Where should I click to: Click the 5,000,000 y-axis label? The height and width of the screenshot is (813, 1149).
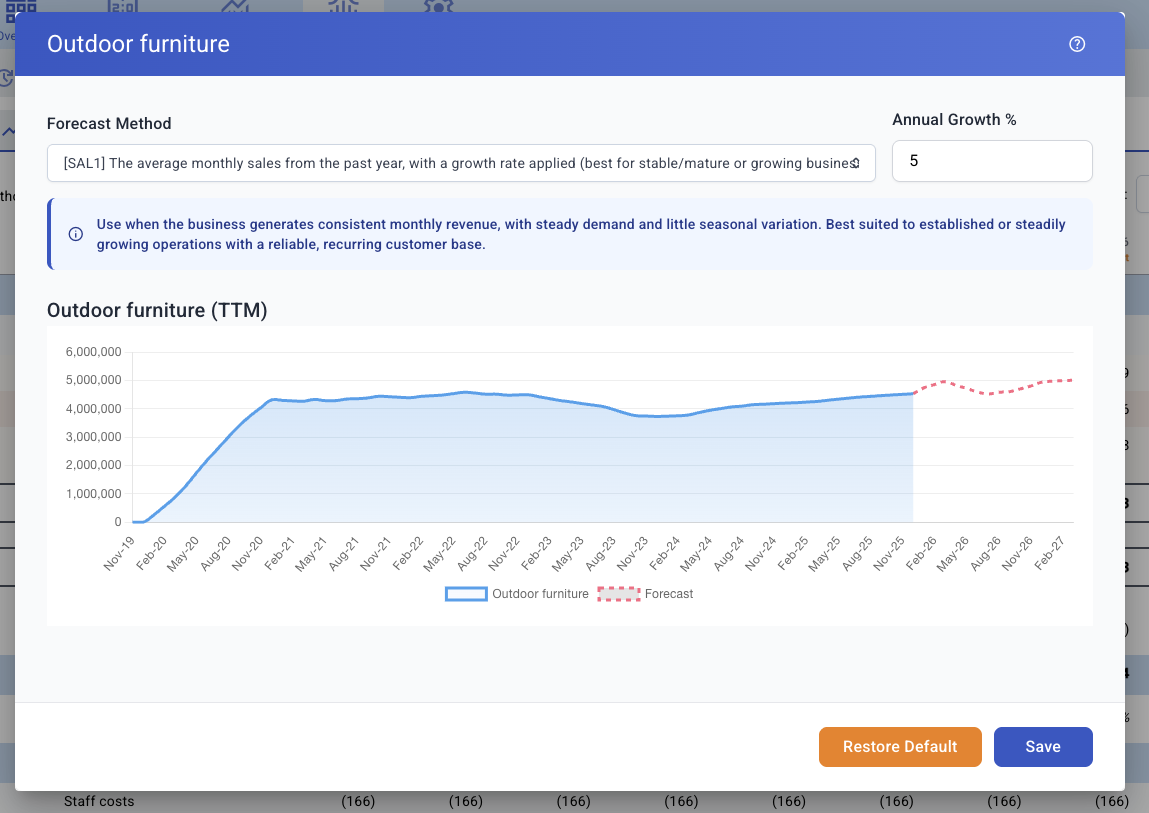(93, 380)
